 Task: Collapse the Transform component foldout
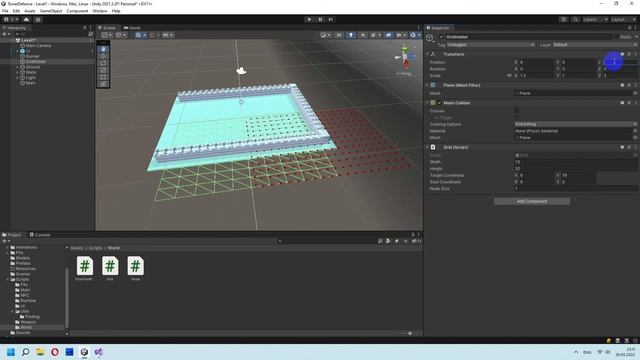tap(427, 54)
